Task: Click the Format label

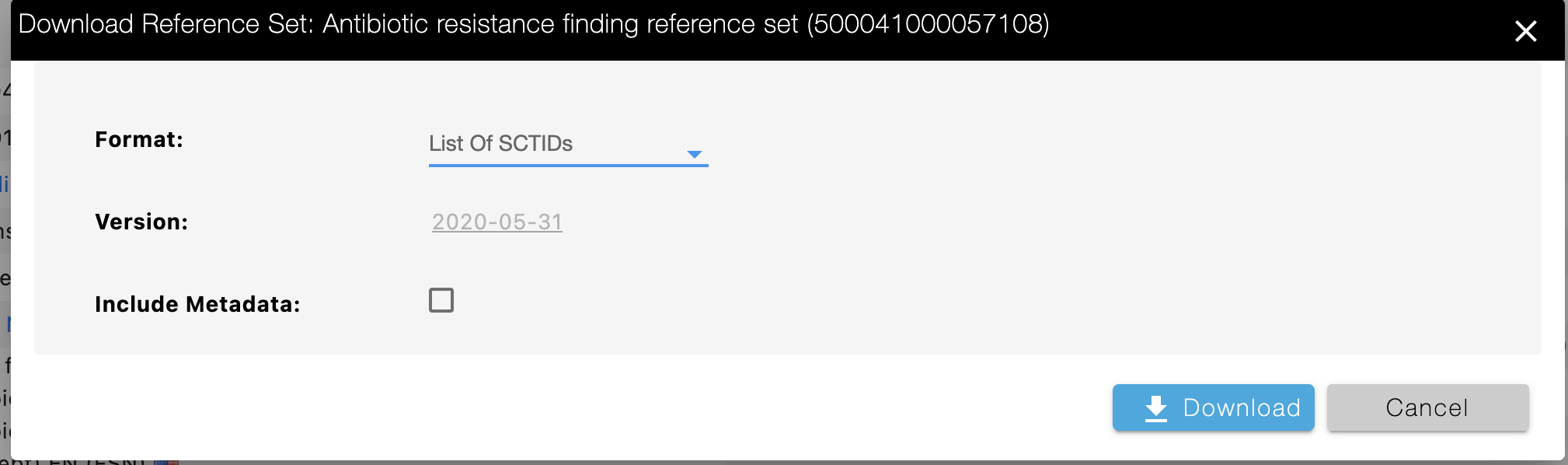Action: (139, 140)
